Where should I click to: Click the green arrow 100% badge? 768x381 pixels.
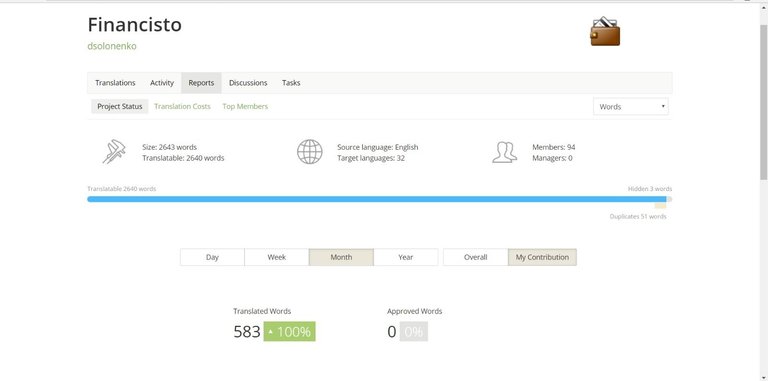click(x=289, y=332)
